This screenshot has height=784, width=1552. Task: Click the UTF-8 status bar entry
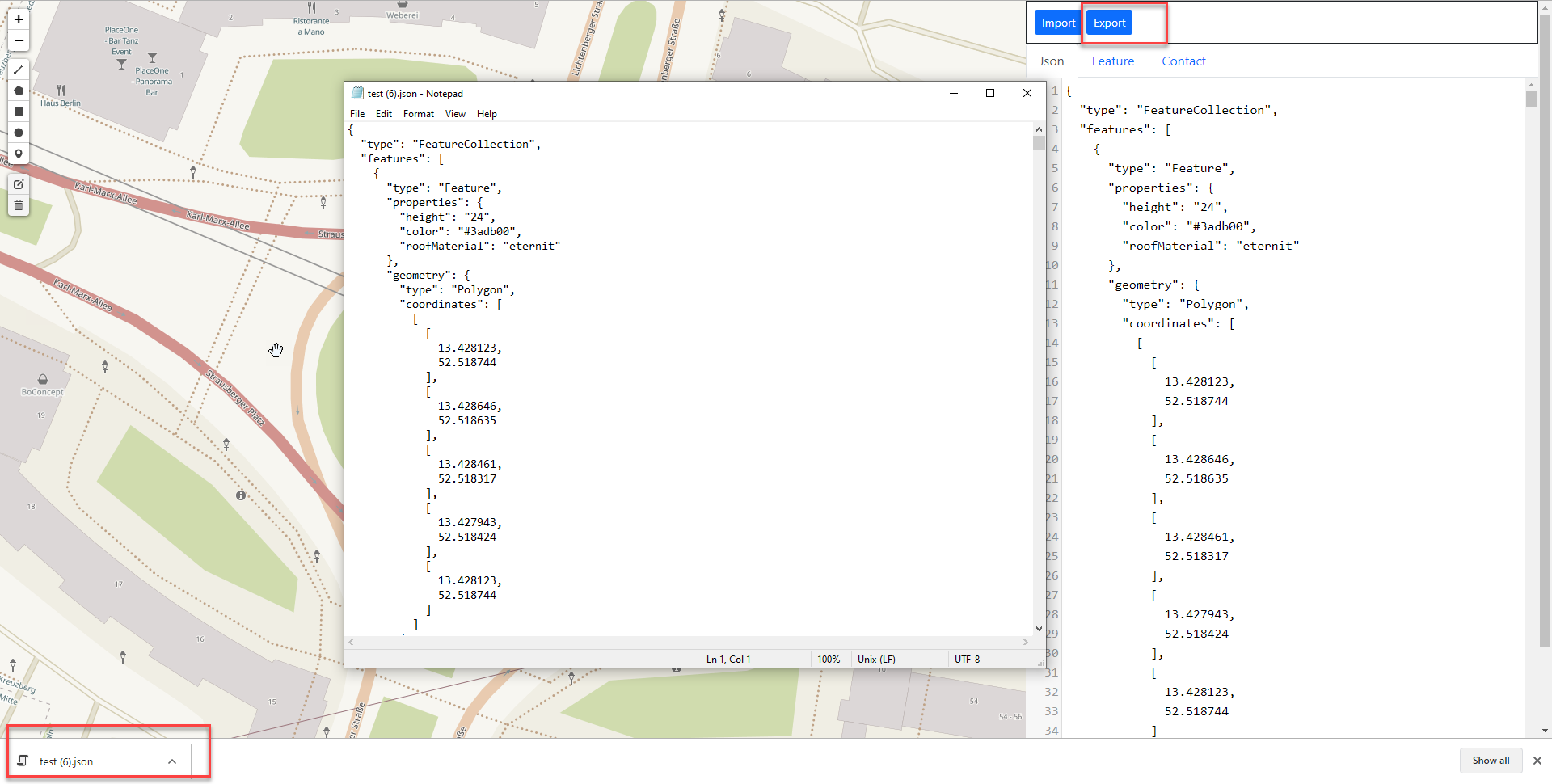pos(967,660)
